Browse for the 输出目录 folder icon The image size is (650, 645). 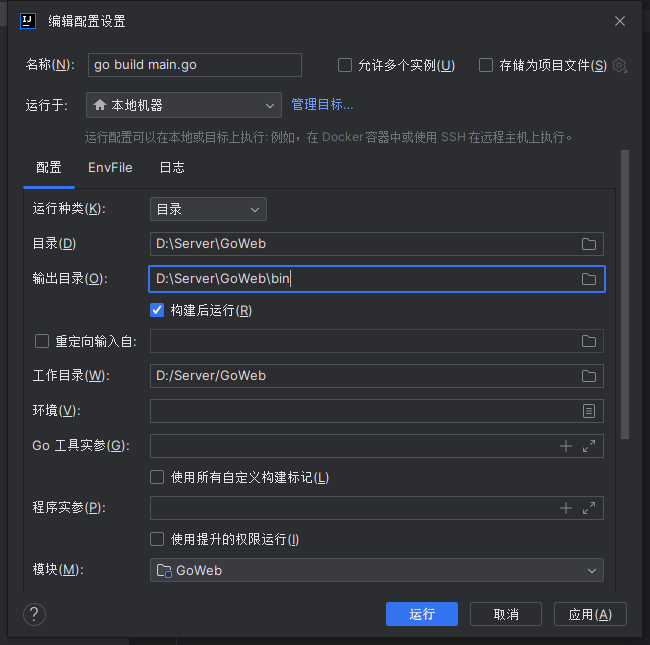pyautogui.click(x=589, y=279)
